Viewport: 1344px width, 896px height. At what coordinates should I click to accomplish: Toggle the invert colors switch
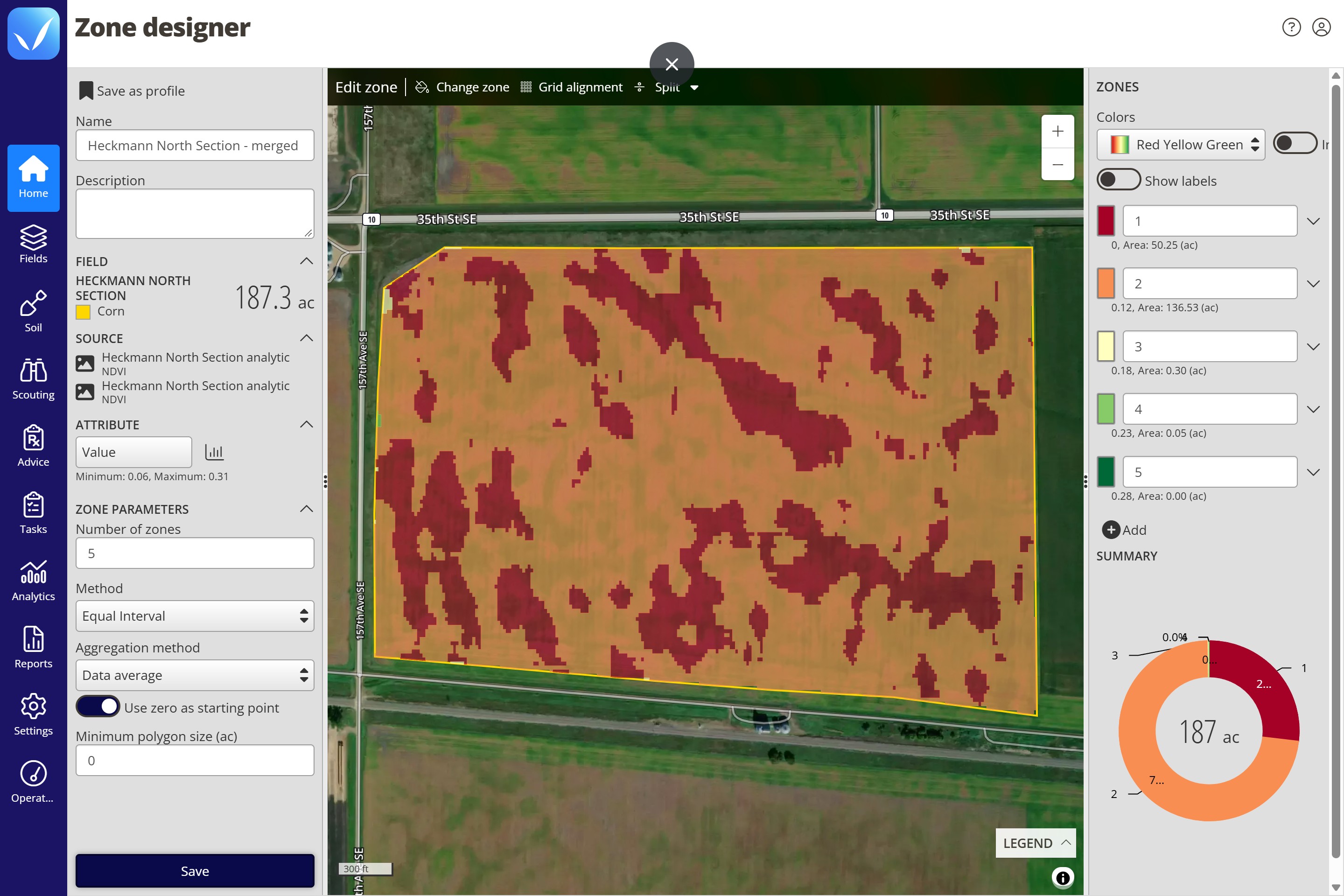tap(1295, 143)
